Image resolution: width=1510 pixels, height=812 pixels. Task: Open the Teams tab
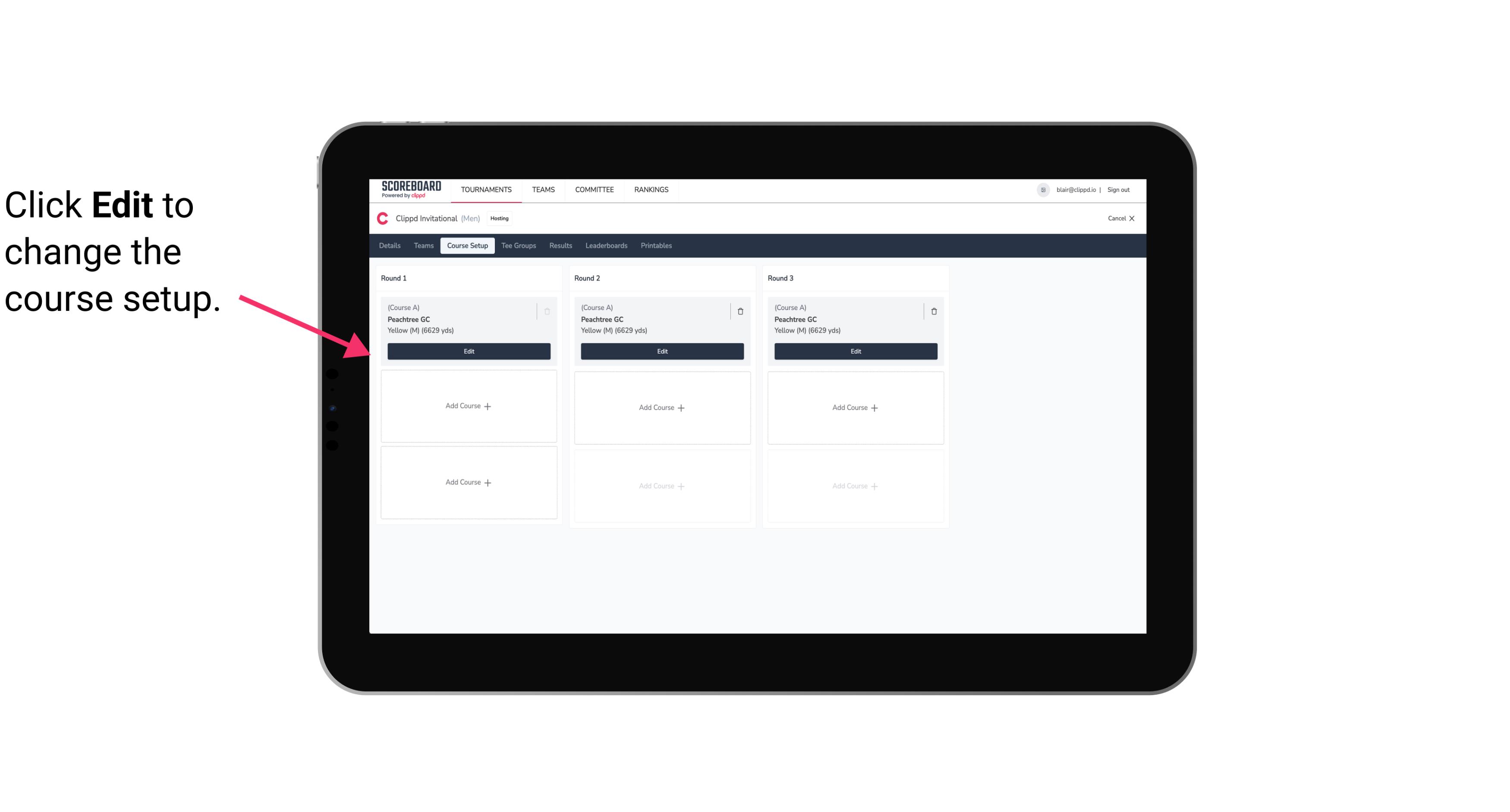click(x=423, y=245)
